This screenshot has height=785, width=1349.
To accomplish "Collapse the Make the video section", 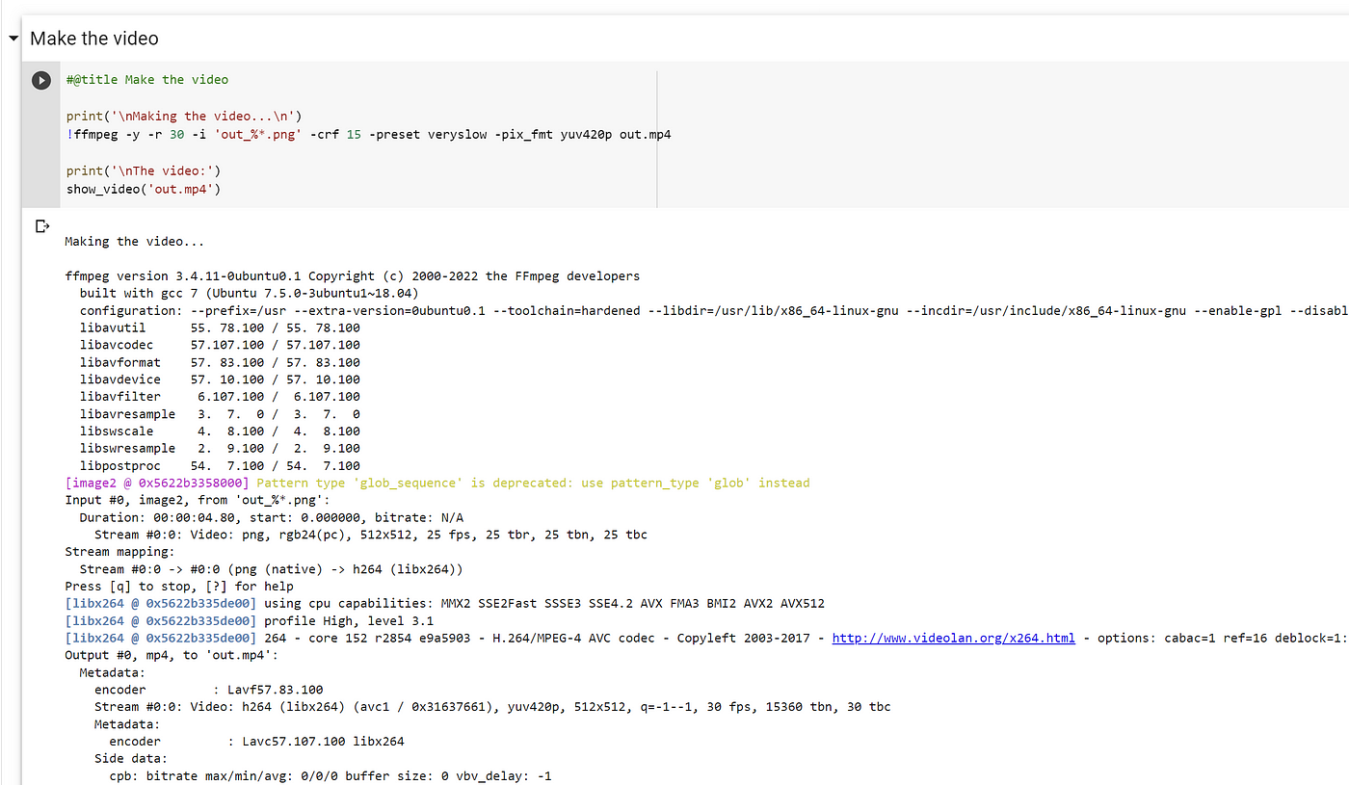I will point(13,39).
